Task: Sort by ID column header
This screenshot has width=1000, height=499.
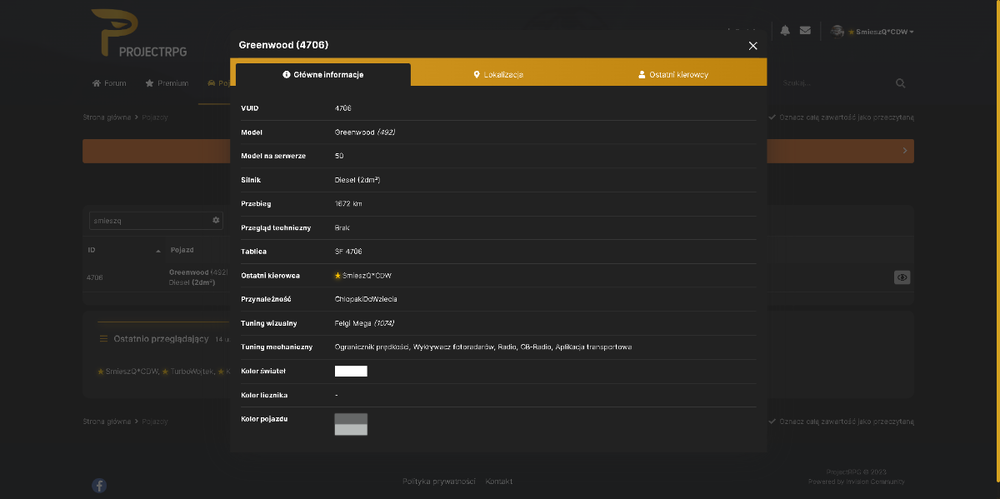Action: click(124, 251)
